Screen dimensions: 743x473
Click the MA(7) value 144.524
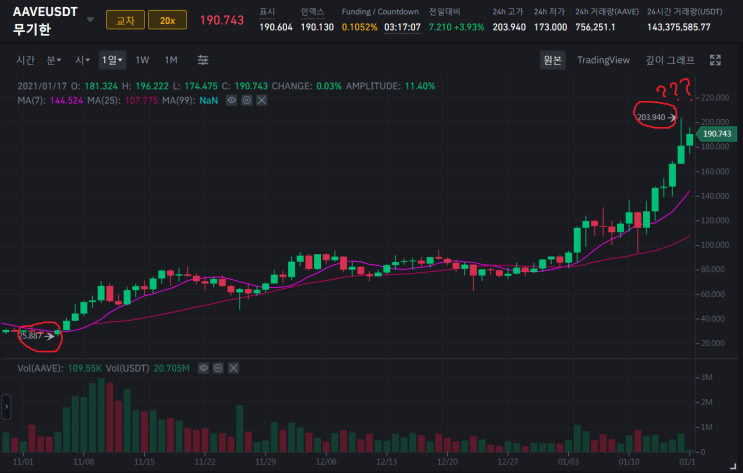coord(66,100)
